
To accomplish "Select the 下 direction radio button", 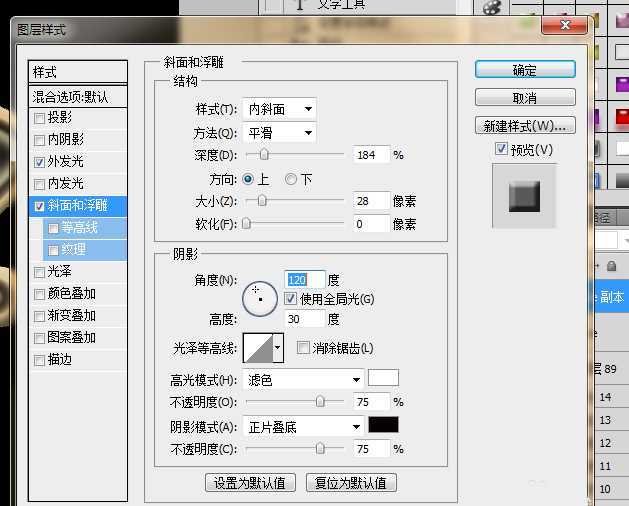I will pyautogui.click(x=291, y=179).
